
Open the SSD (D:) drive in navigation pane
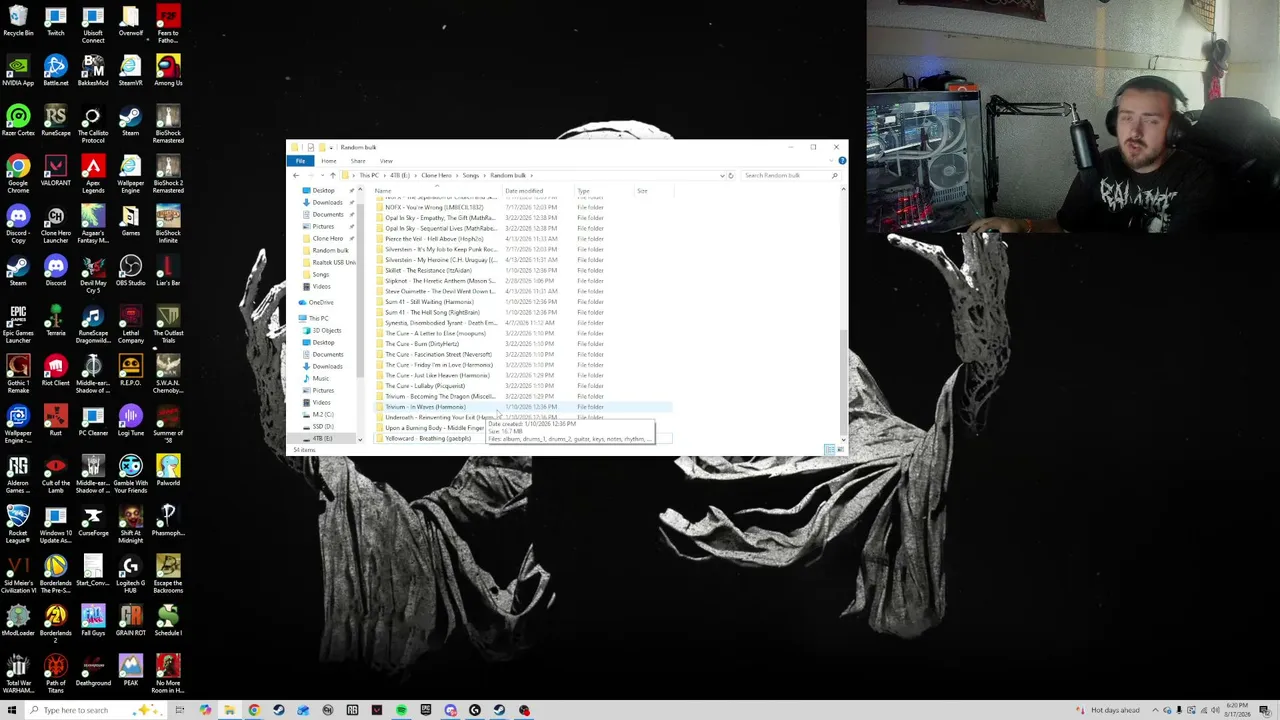(x=322, y=426)
